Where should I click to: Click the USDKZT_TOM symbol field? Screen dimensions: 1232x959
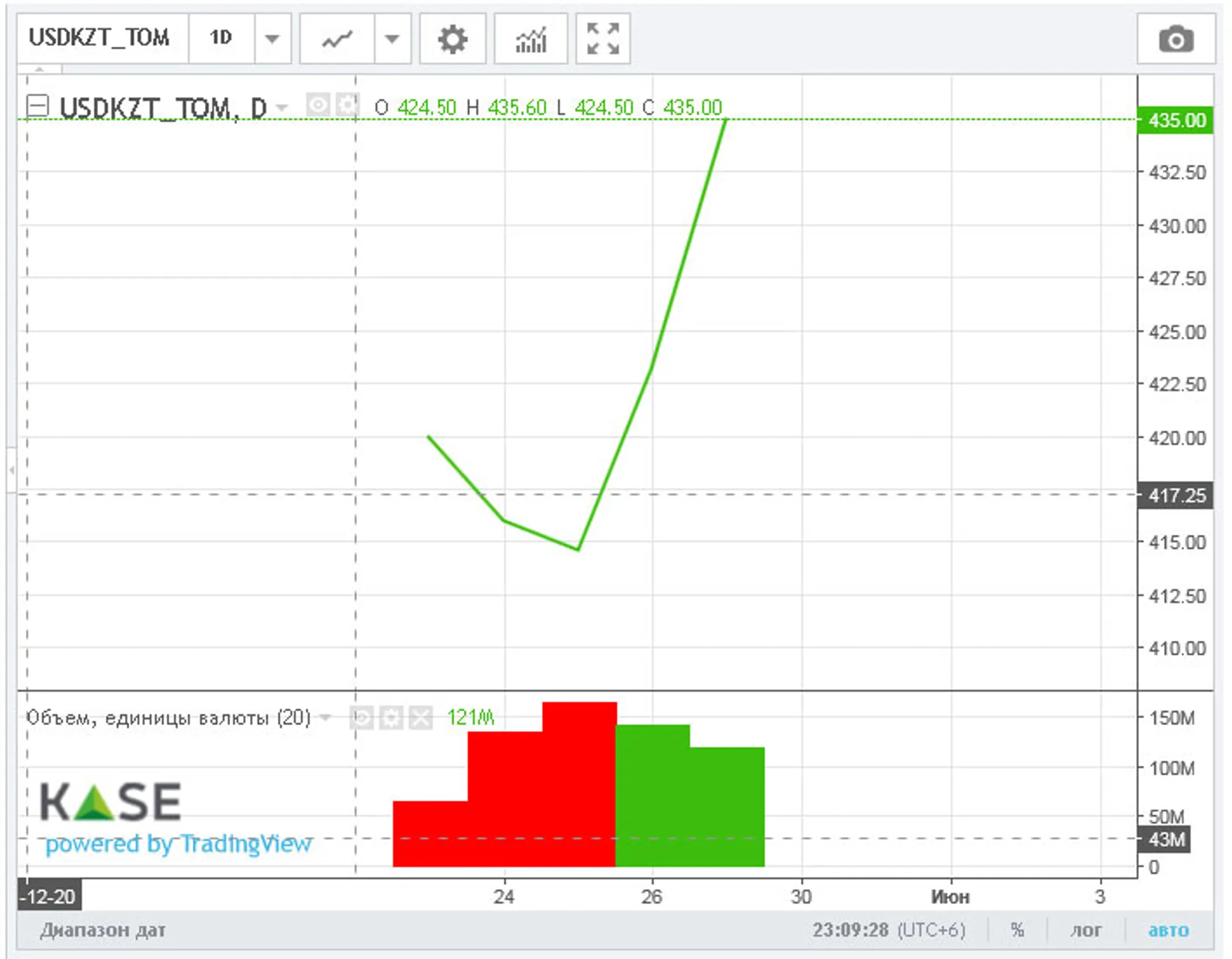click(x=100, y=38)
